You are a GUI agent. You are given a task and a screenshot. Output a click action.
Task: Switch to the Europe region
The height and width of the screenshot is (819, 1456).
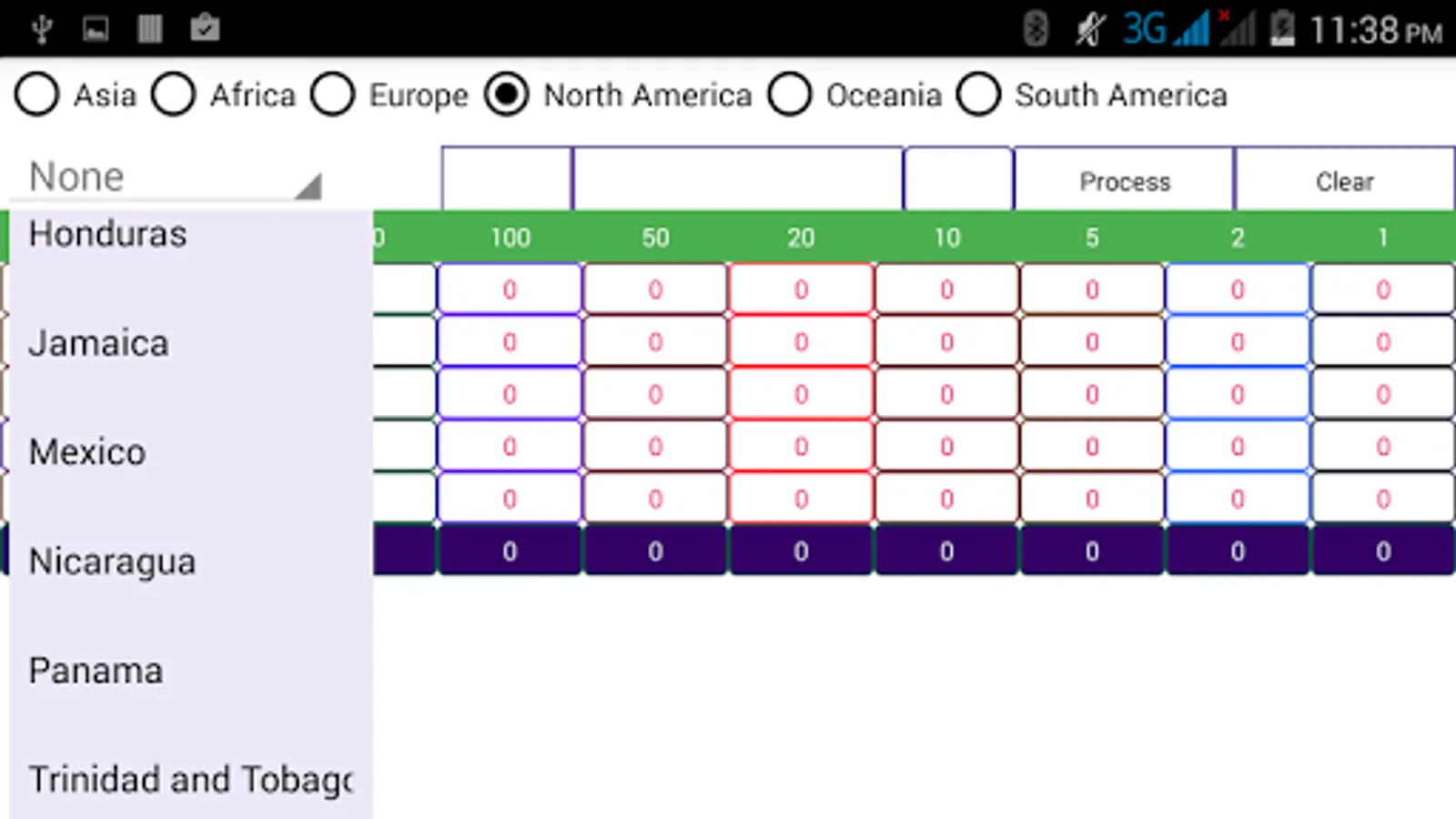click(x=333, y=94)
